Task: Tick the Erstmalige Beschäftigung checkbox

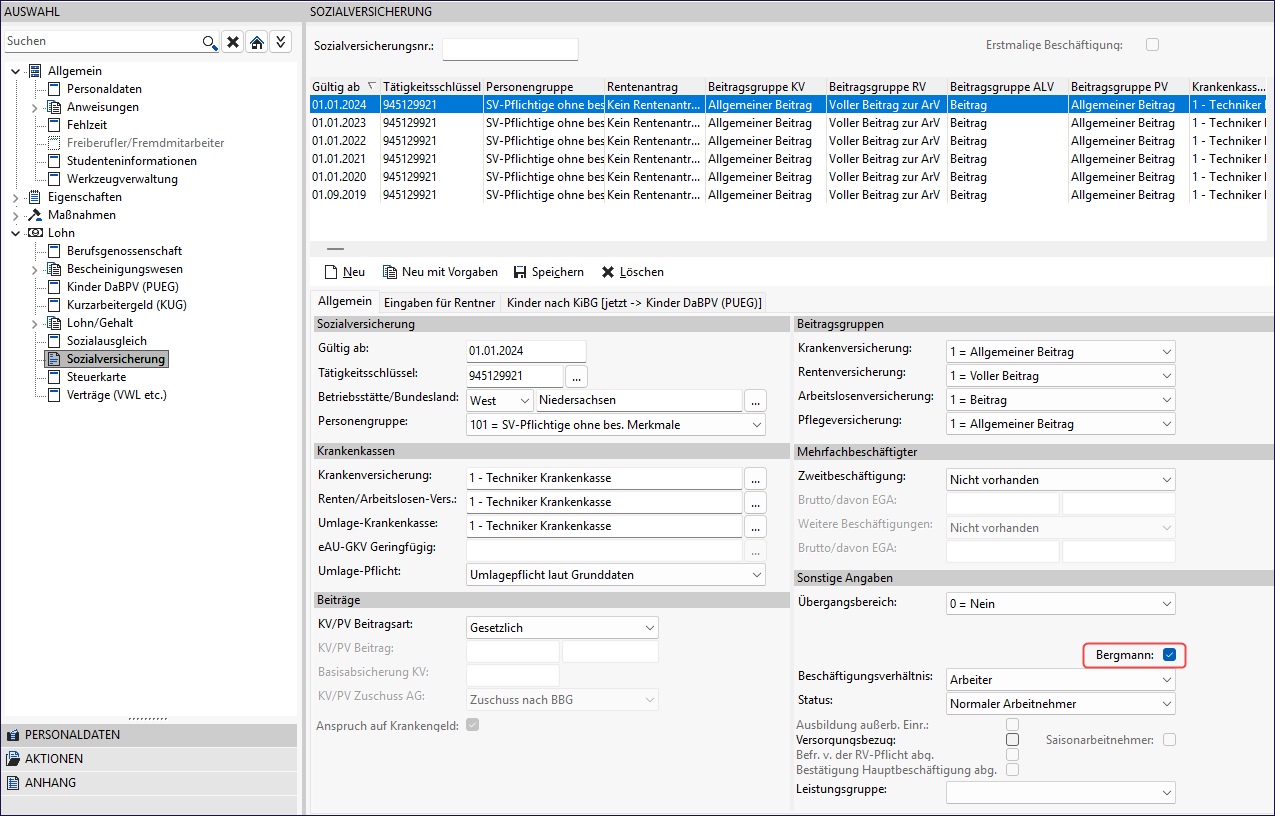Action: coord(1152,45)
